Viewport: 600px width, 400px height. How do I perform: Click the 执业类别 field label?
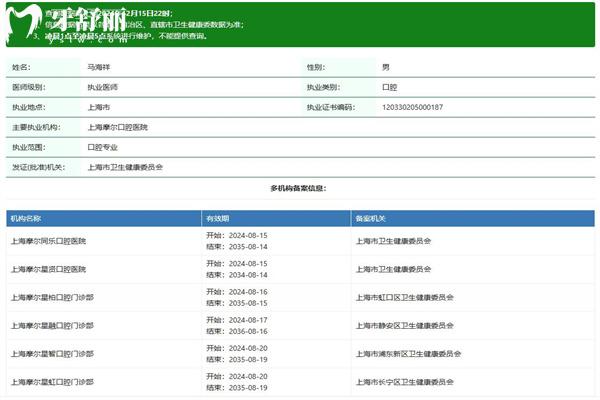(323, 87)
